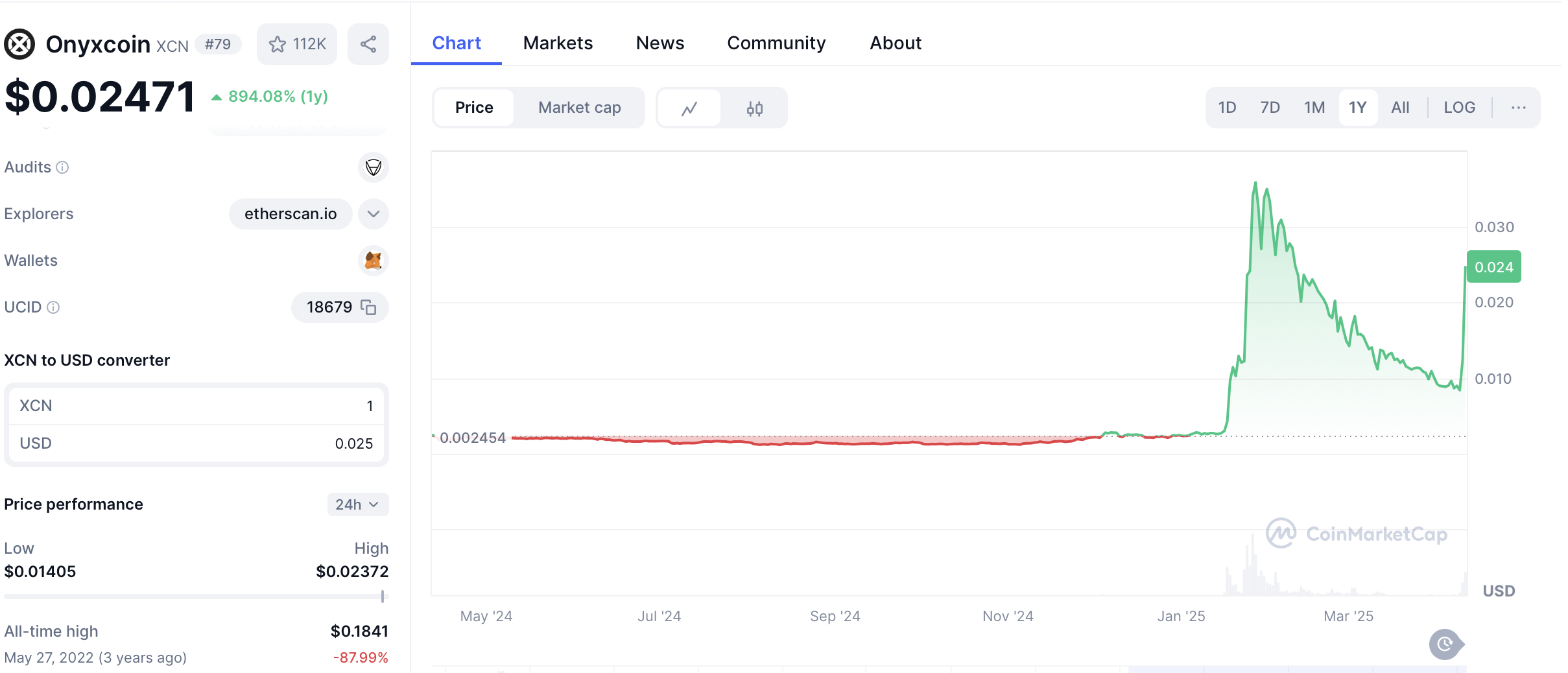
Task: Set chart range to 1Y
Action: tap(1358, 108)
